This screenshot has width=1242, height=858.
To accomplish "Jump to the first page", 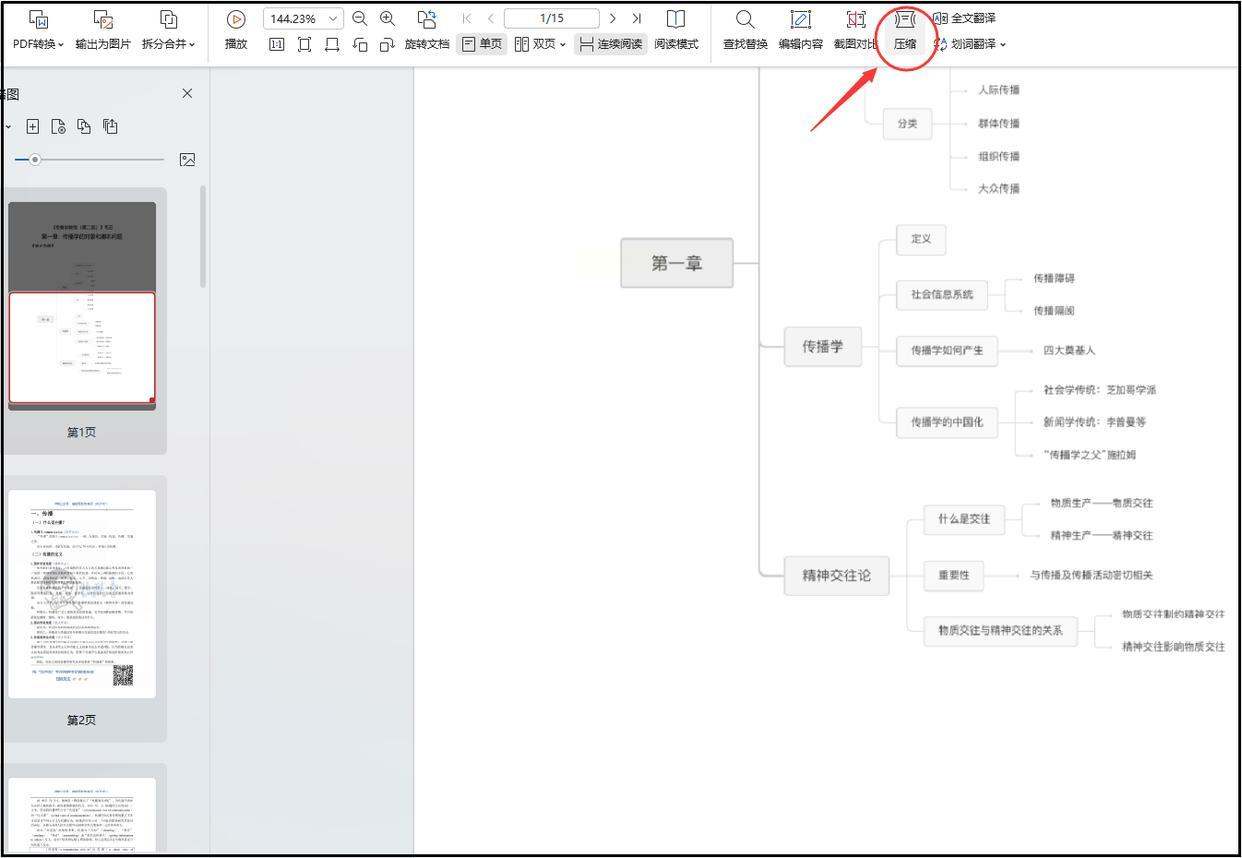I will 466,19.
